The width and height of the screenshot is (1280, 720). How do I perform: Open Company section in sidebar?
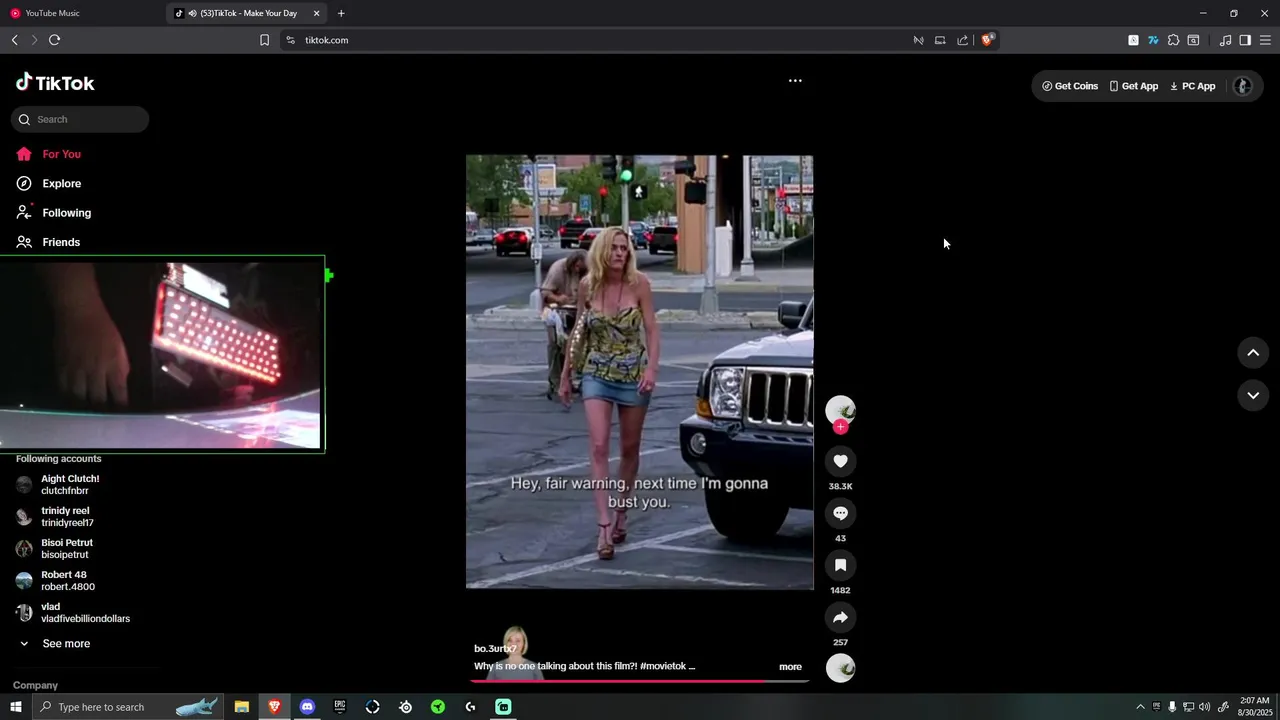click(x=35, y=685)
